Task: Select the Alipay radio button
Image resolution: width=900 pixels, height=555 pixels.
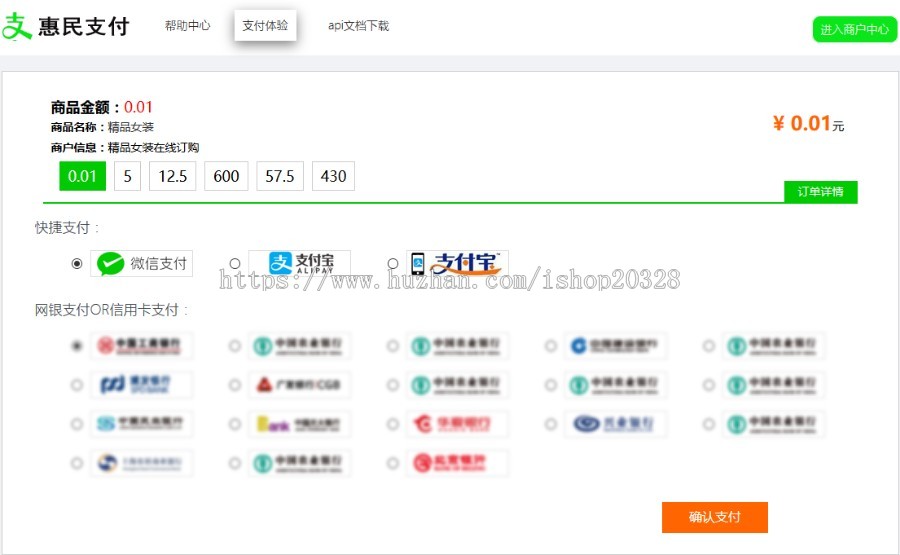Action: pos(235,263)
